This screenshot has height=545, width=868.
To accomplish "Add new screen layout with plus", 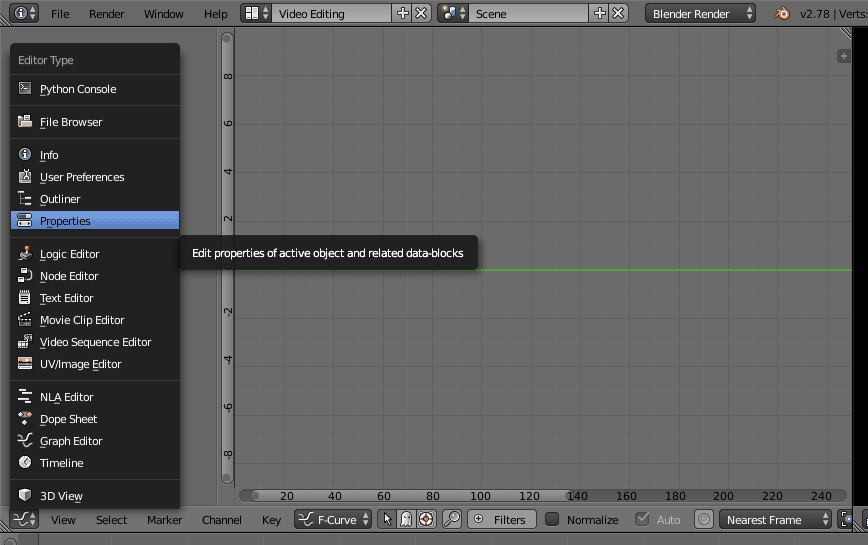I will point(403,14).
